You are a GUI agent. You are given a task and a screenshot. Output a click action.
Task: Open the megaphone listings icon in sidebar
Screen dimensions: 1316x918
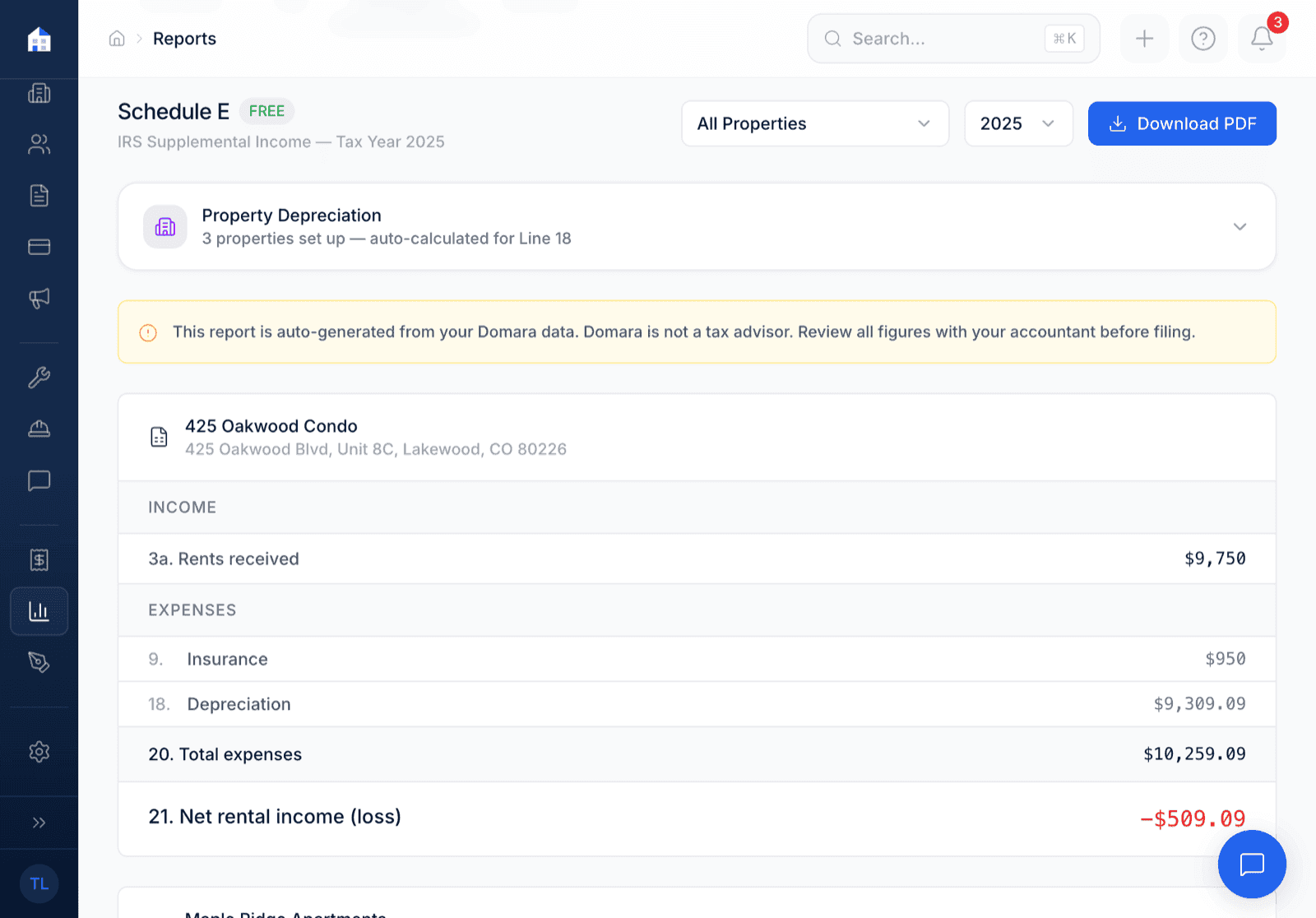tap(39, 298)
